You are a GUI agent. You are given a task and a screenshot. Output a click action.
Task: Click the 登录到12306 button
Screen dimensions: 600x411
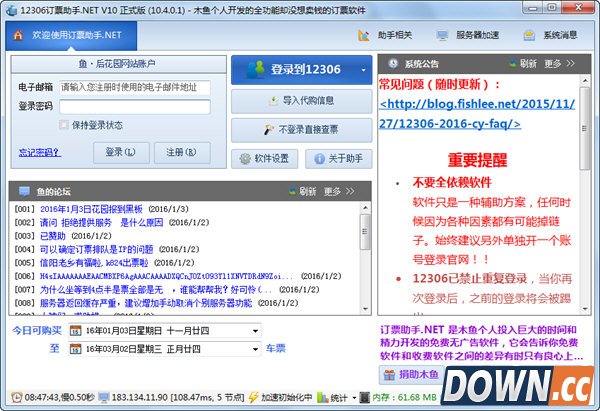pyautogui.click(x=302, y=70)
